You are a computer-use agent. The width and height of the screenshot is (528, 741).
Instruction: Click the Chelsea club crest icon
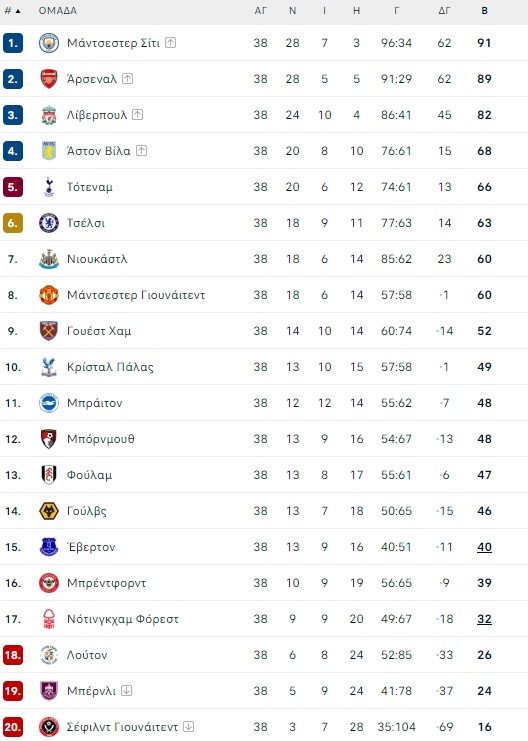[49, 223]
